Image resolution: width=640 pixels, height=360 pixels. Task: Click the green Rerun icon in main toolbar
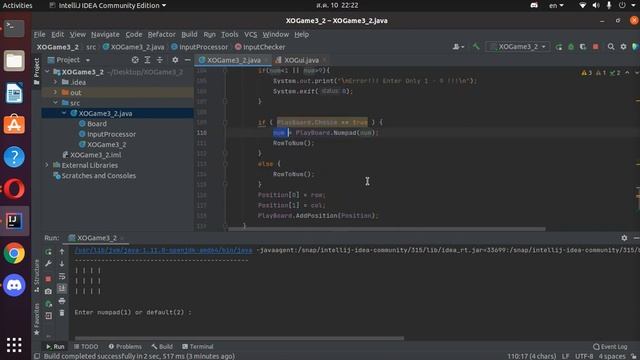[x=559, y=47]
